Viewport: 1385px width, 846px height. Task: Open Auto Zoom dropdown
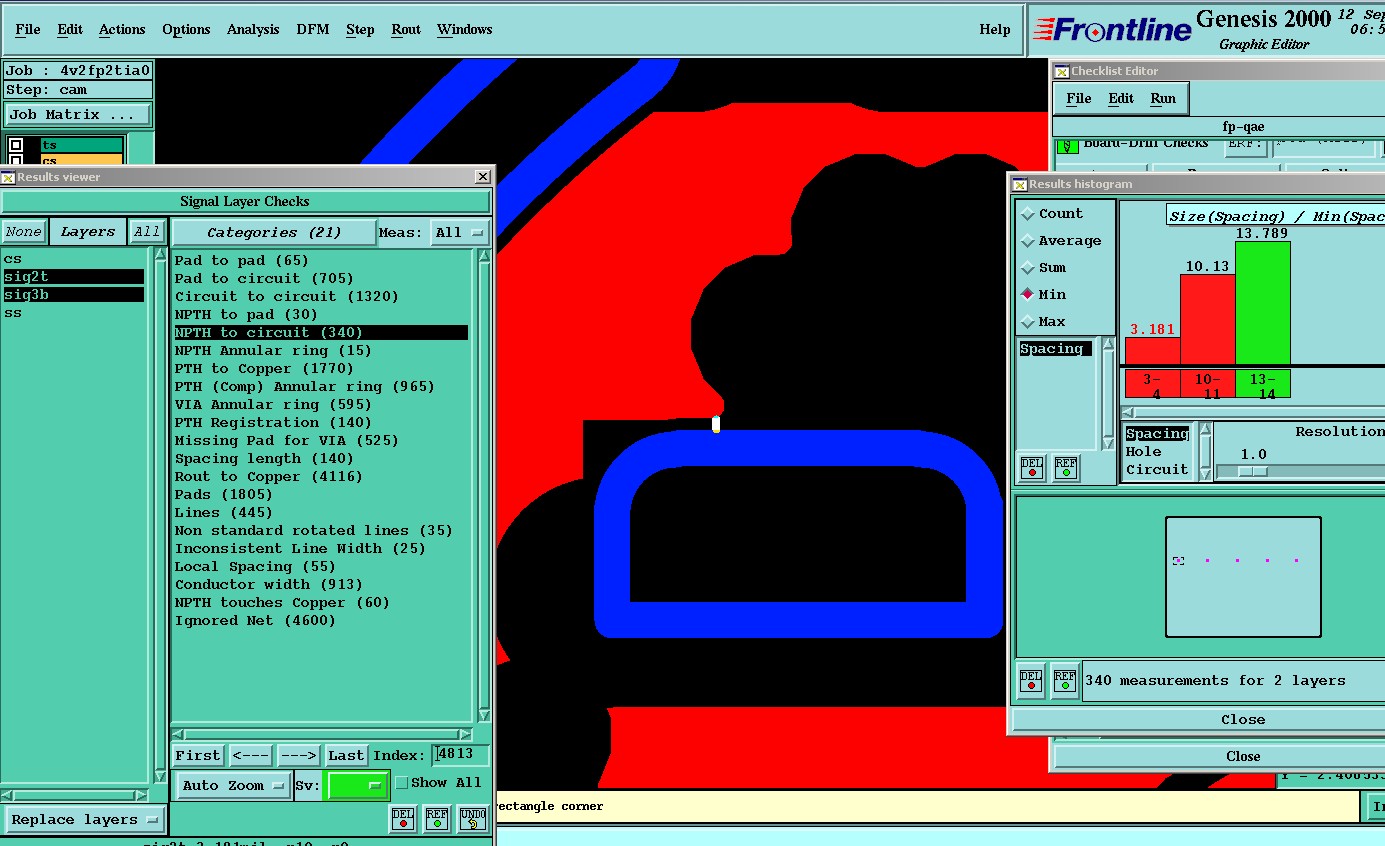234,785
